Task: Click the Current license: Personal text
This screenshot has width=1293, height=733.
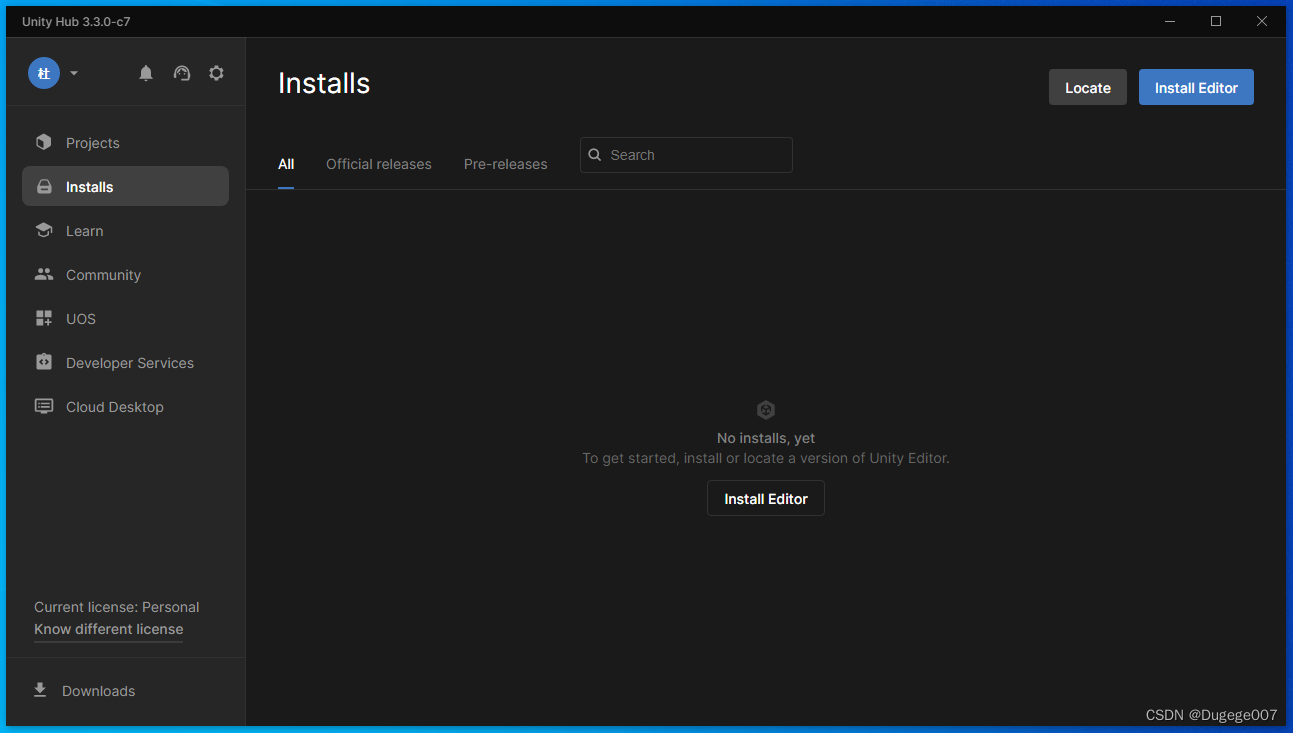Action: point(116,607)
